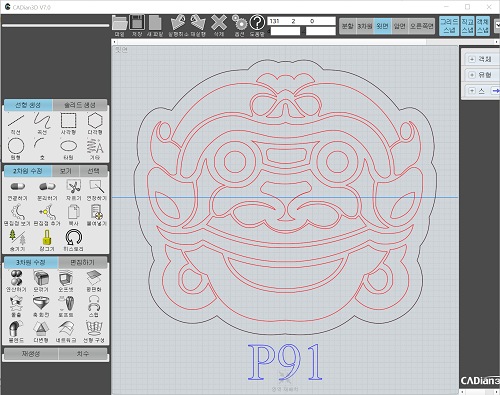500x395 pixels.
Task: Toggle the grid snap (그리드 스냅) button
Action: [x=449, y=26]
